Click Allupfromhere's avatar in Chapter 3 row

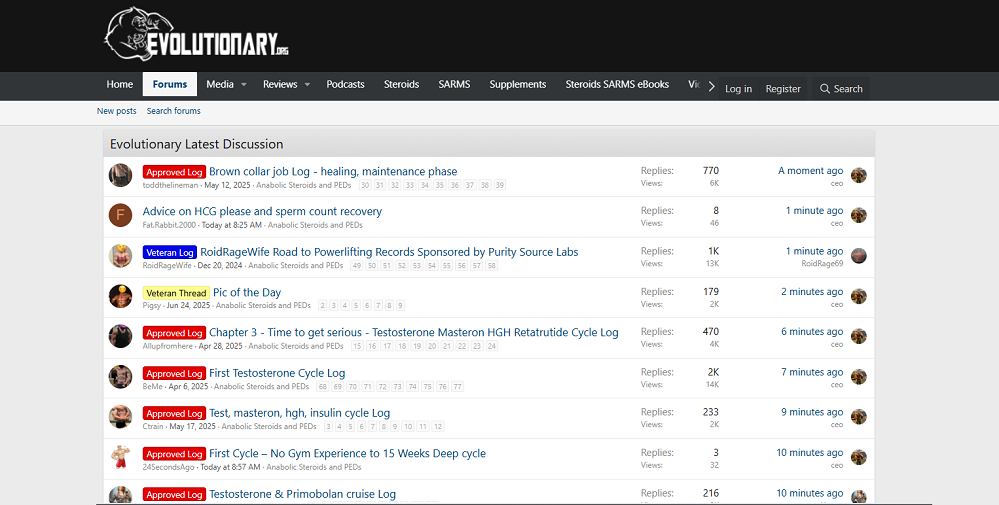[120, 336]
